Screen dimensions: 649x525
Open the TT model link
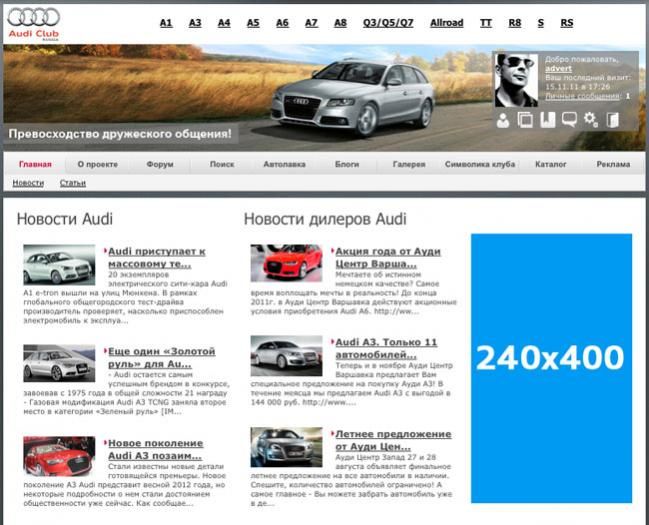[486, 23]
